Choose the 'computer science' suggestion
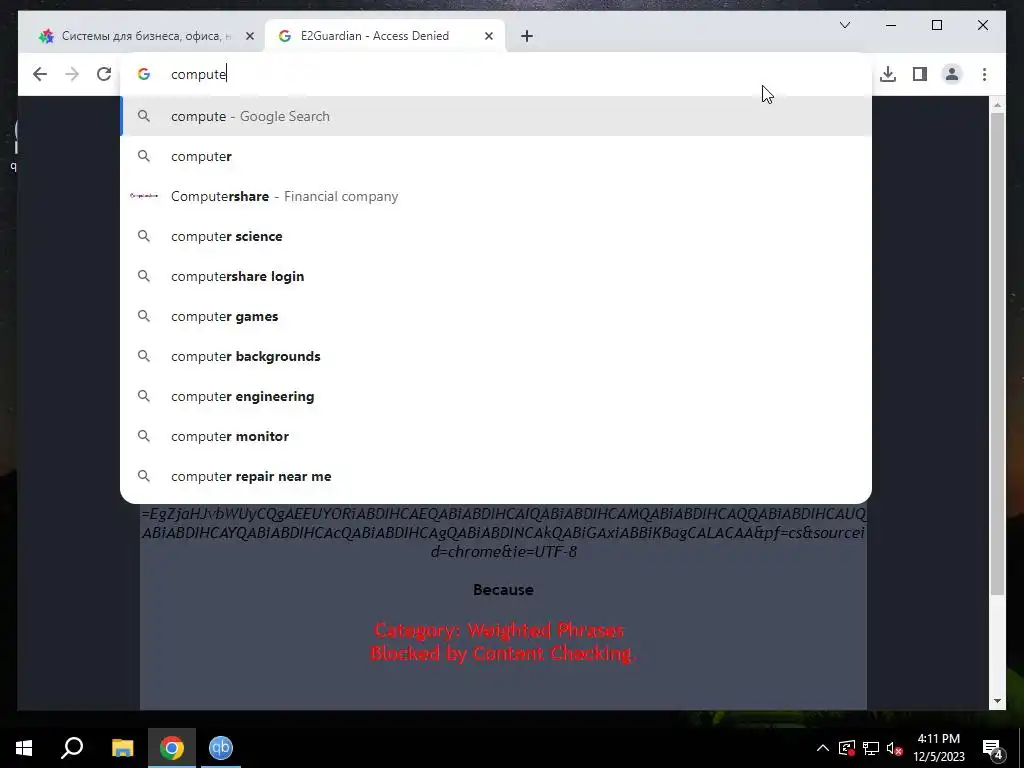This screenshot has height=768, width=1024. point(496,236)
